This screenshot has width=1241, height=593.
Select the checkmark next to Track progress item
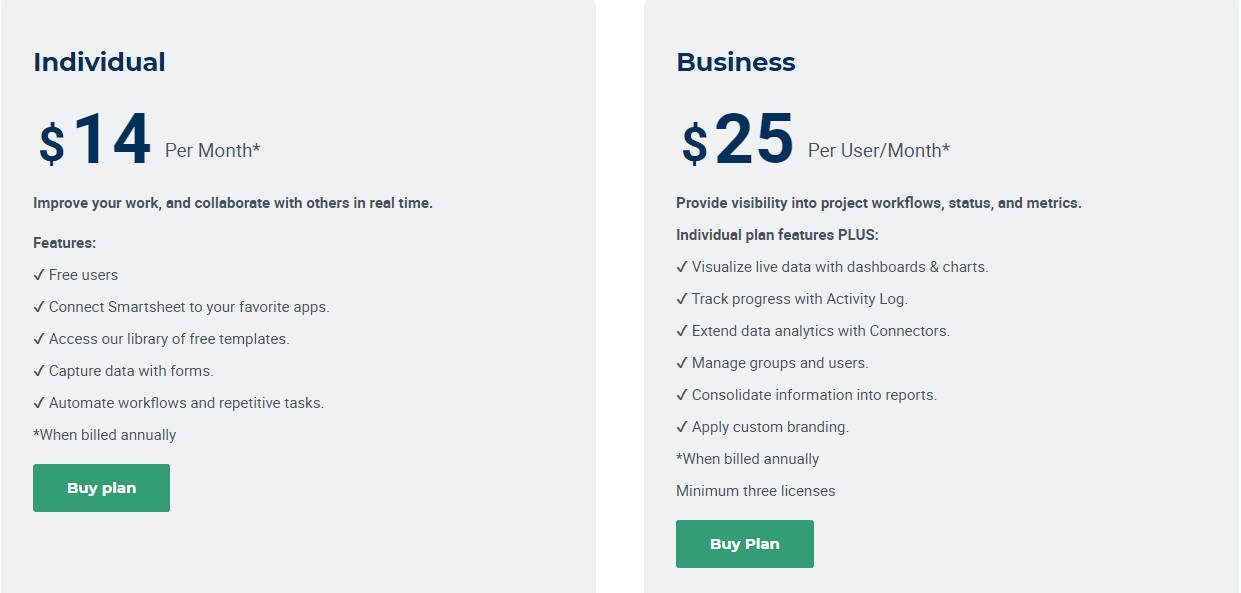(683, 298)
